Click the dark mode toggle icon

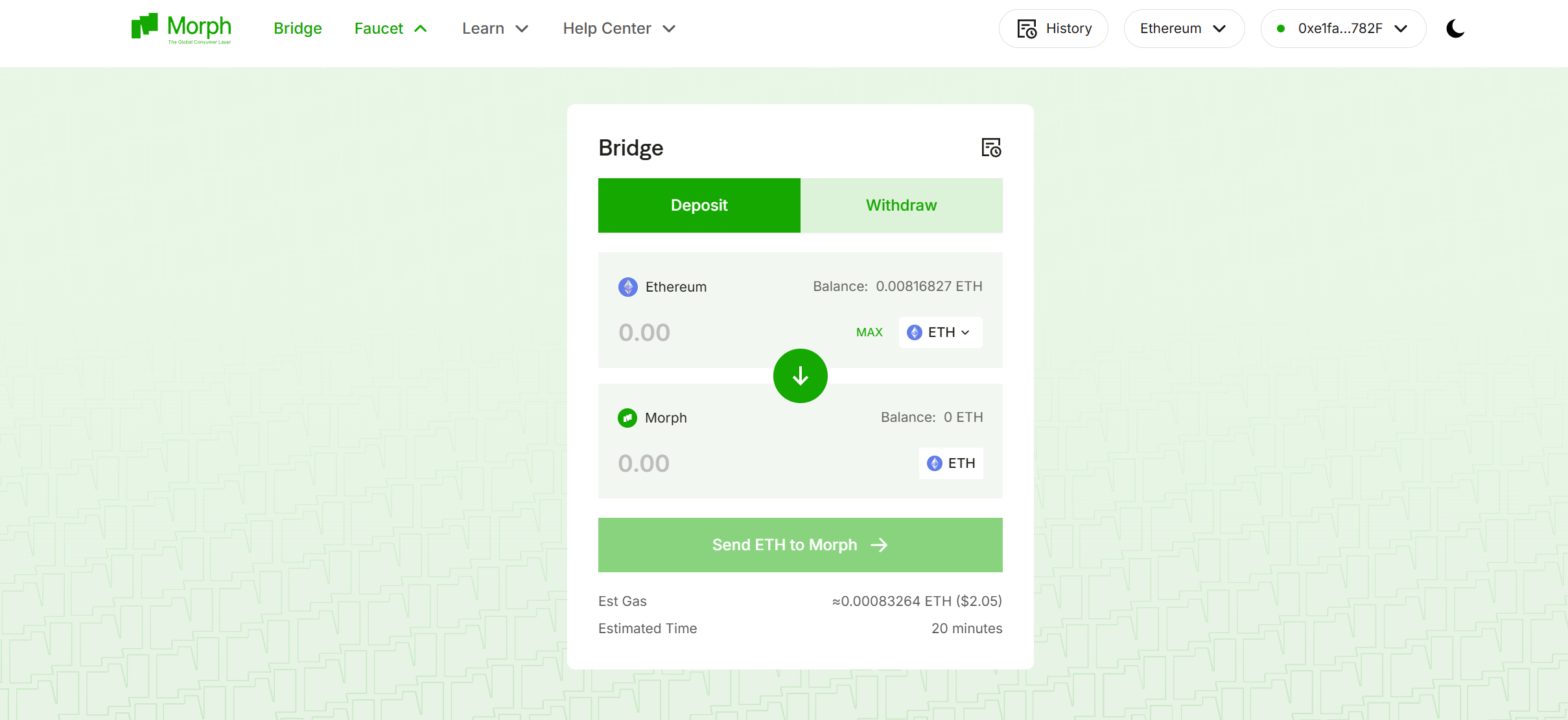pyautogui.click(x=1455, y=28)
